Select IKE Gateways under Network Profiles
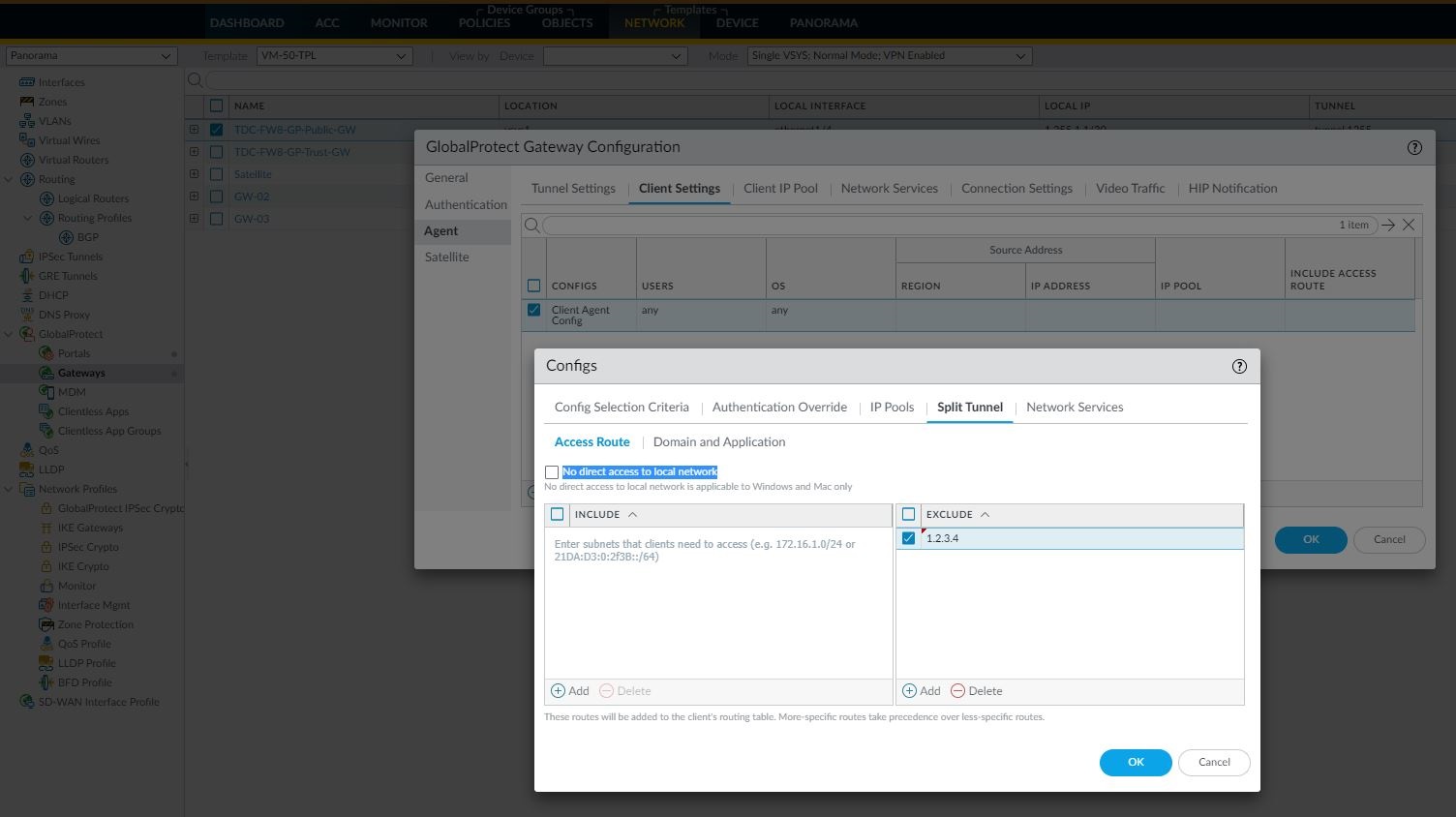Viewport: 1456px width, 817px height. (x=90, y=528)
